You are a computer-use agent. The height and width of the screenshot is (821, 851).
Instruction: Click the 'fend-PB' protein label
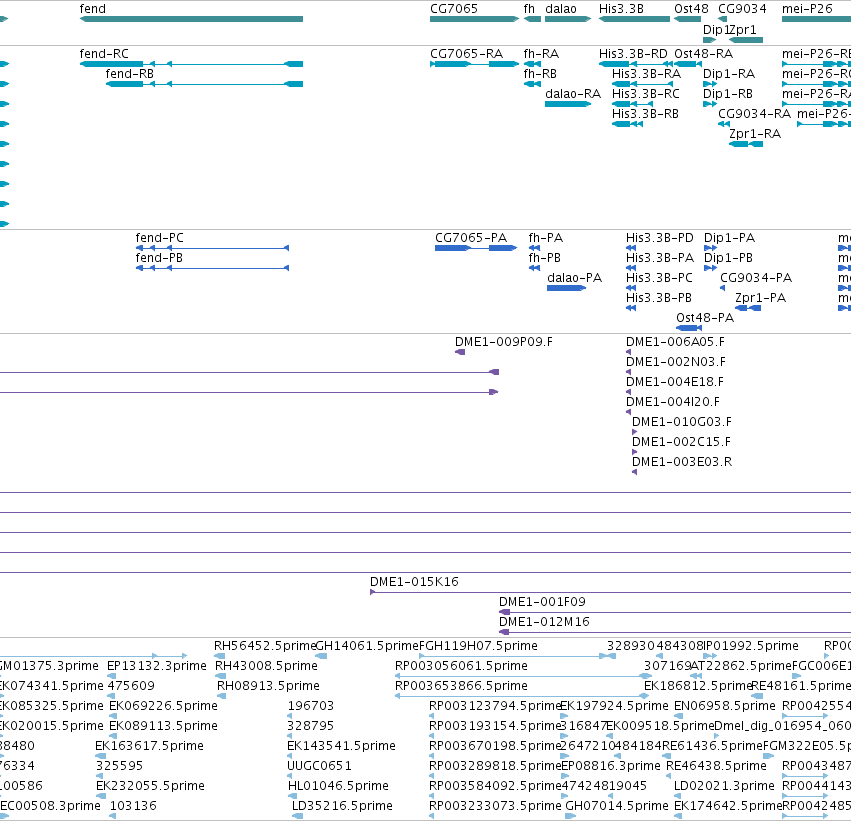click(x=159, y=258)
